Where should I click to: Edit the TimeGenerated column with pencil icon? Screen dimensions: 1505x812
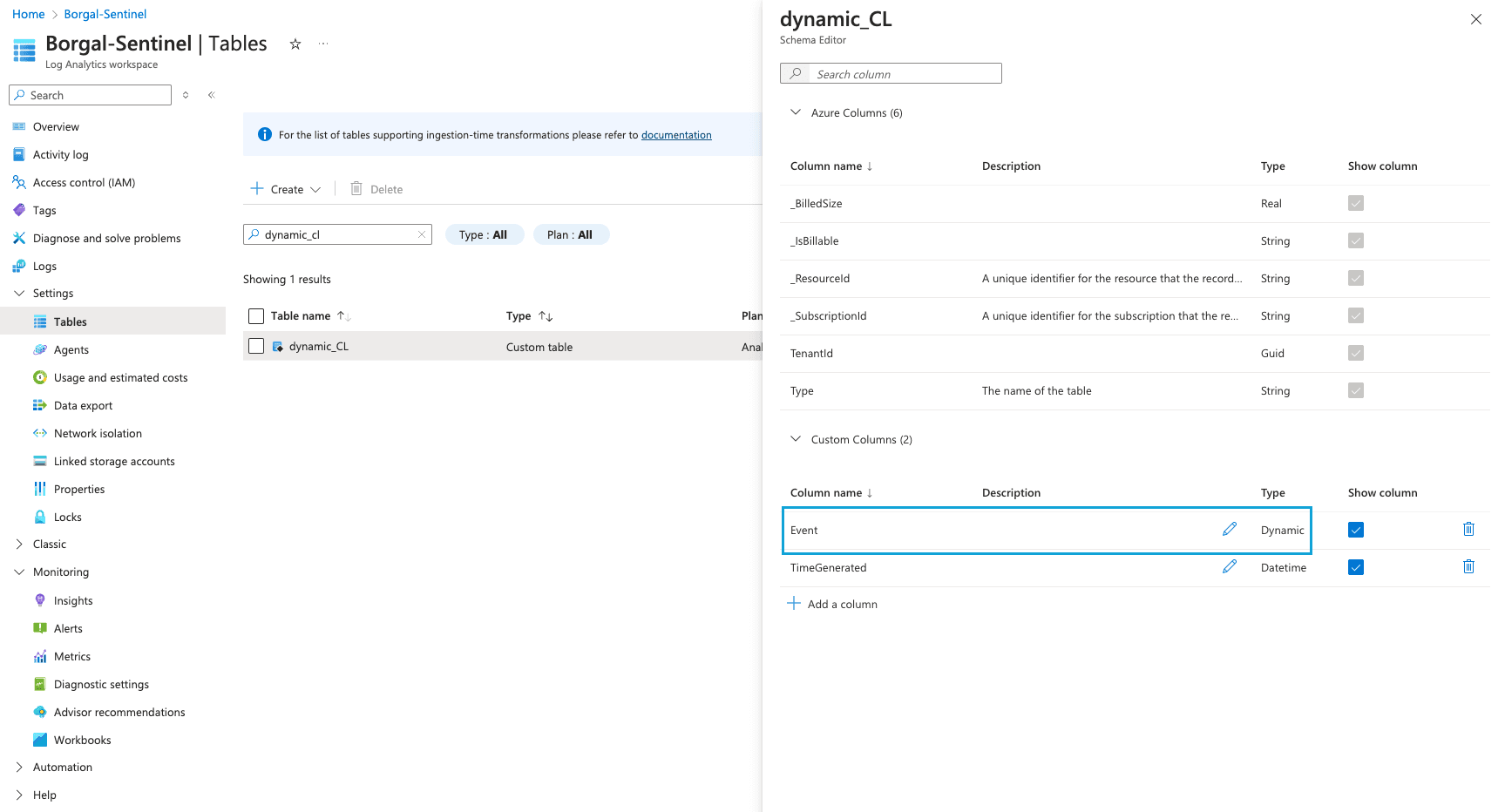pyautogui.click(x=1230, y=567)
